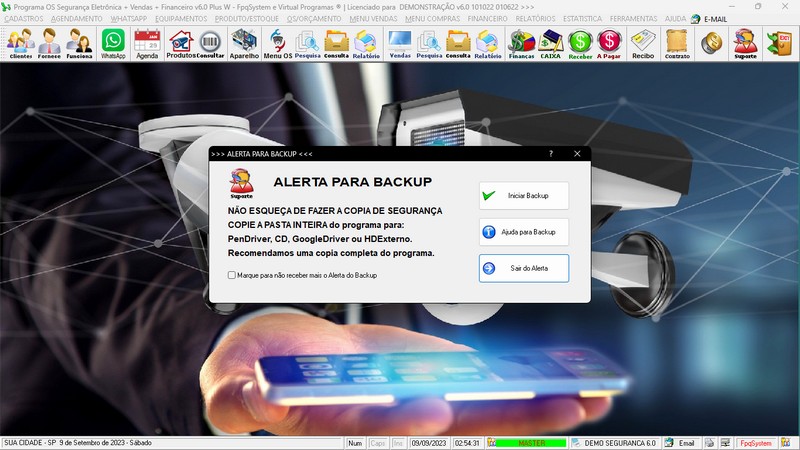This screenshot has width=800, height=450.
Task: Click the dialog help question mark button
Action: point(551,154)
